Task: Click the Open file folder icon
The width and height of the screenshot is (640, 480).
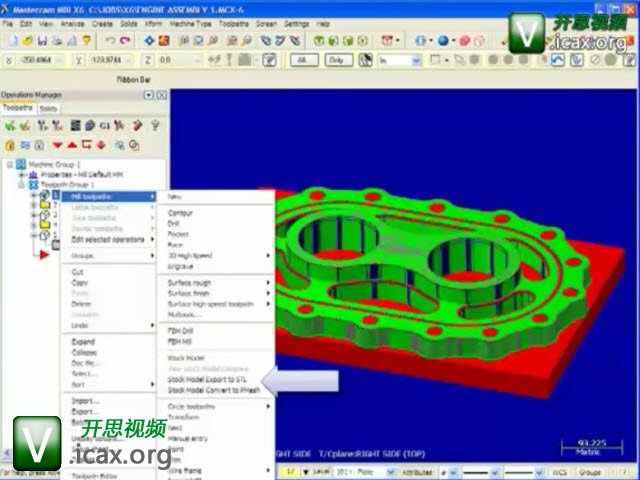Action: coord(27,40)
